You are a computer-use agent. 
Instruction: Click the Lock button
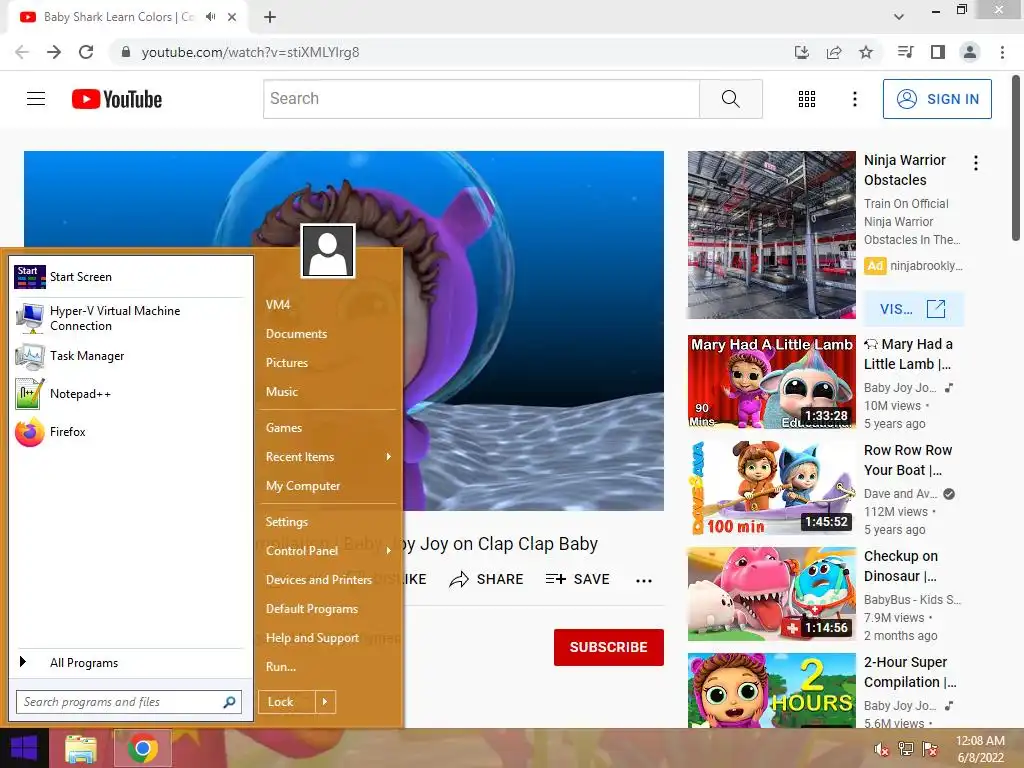click(287, 702)
